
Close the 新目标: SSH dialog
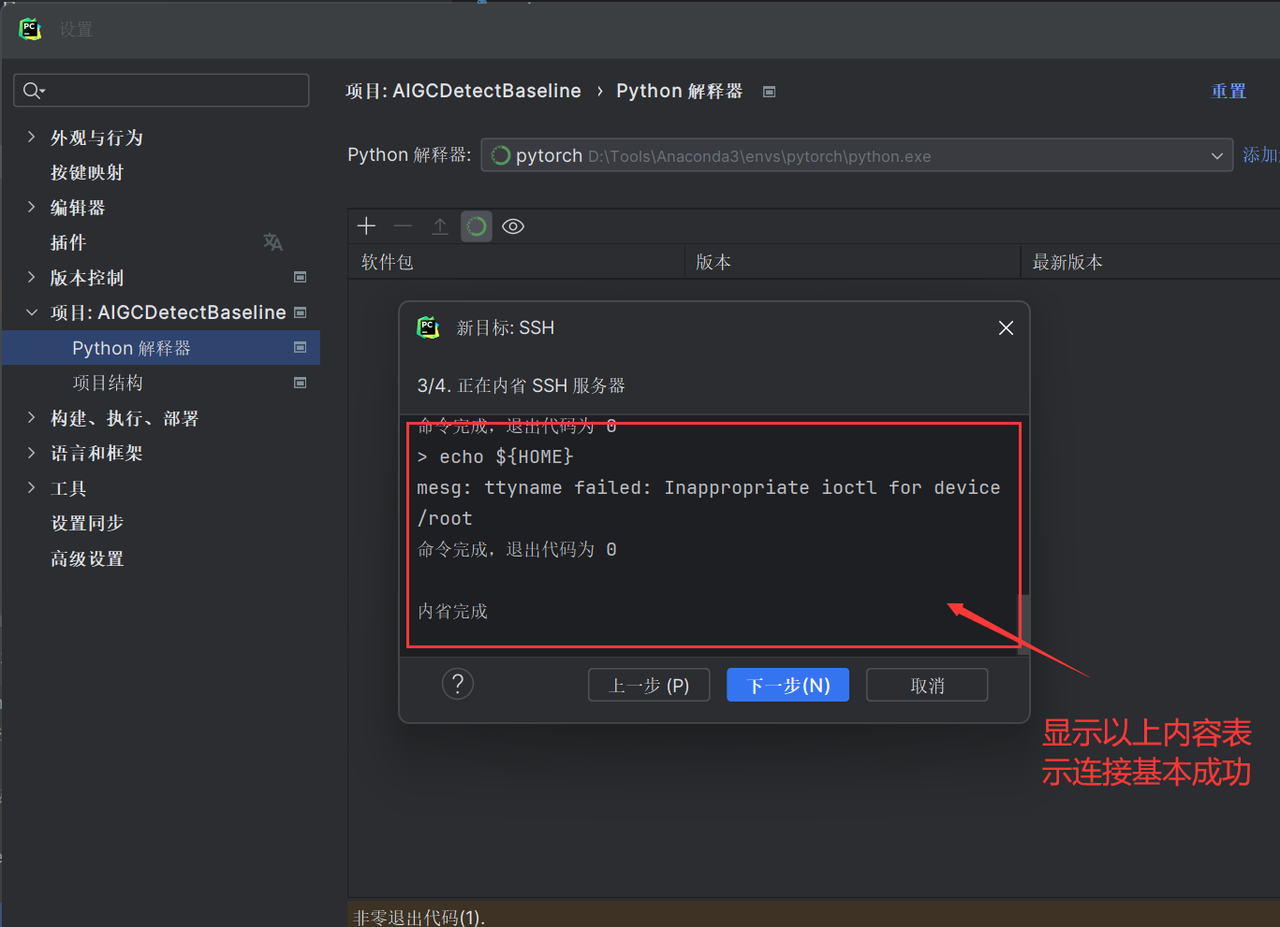tap(1006, 328)
